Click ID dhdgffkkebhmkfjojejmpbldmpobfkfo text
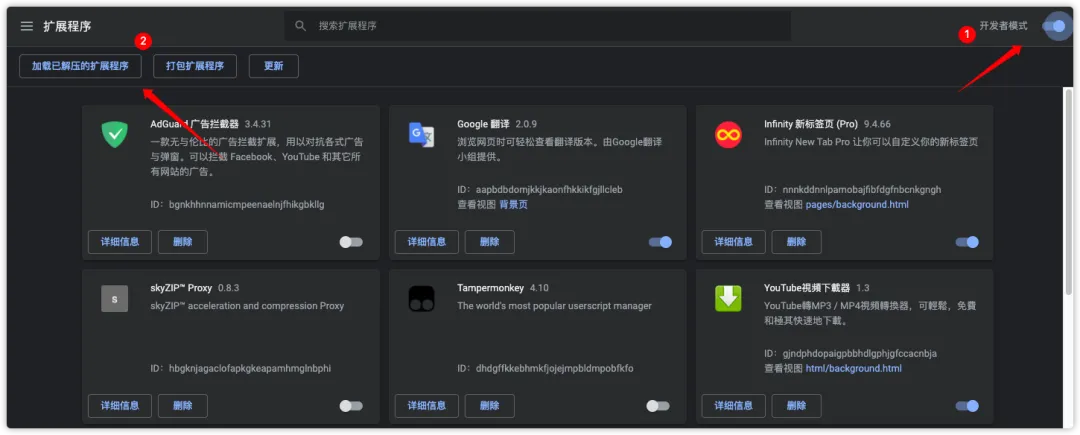Screen dimensions: 1080x435 tap(546, 369)
